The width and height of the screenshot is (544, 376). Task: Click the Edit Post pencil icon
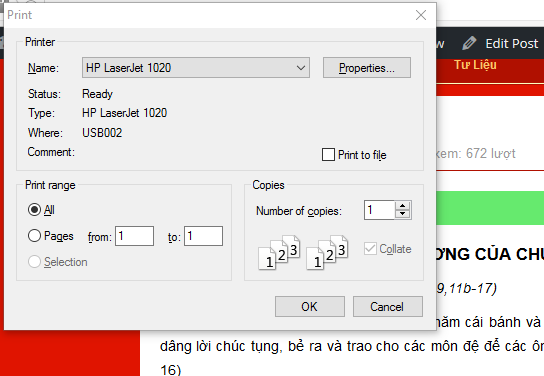point(469,43)
